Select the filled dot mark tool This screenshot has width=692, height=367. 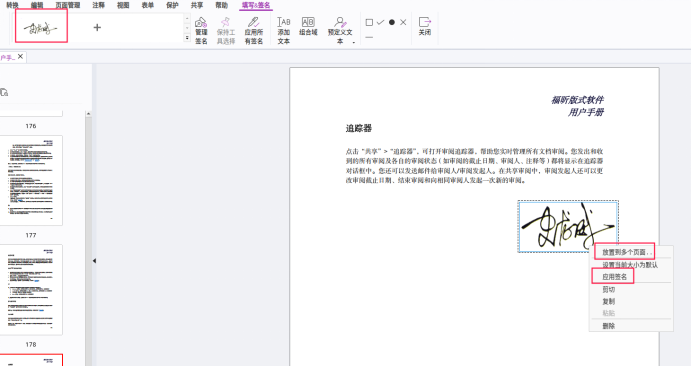click(x=392, y=22)
